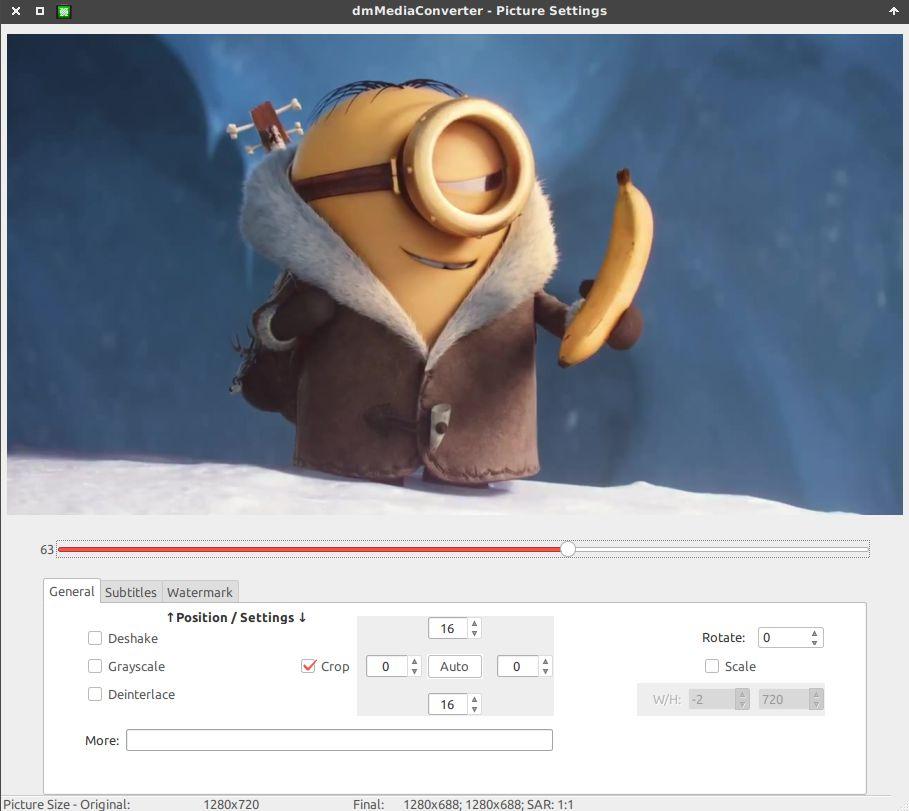Click the original size value "1280x720"
Image resolution: width=909 pixels, height=811 pixels.
pos(231,804)
